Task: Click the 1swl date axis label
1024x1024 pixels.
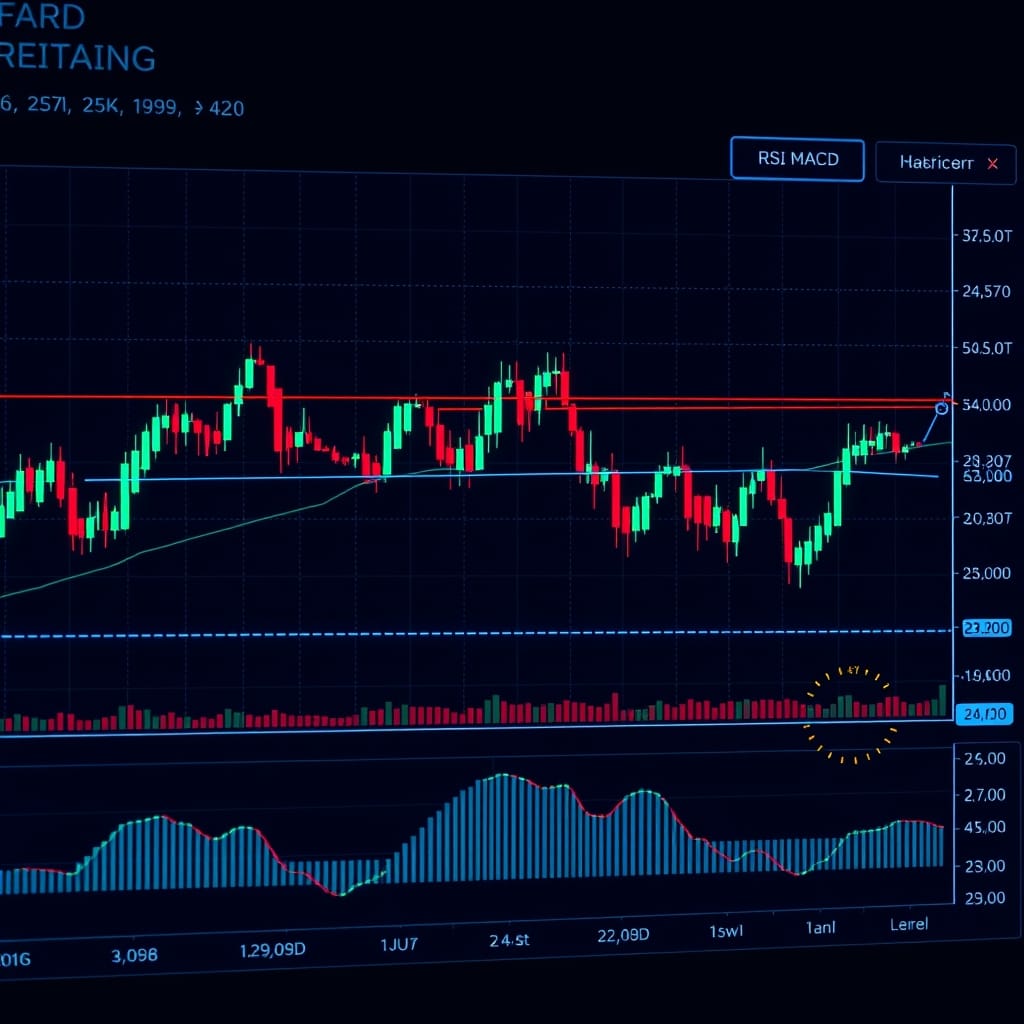Action: 726,931
